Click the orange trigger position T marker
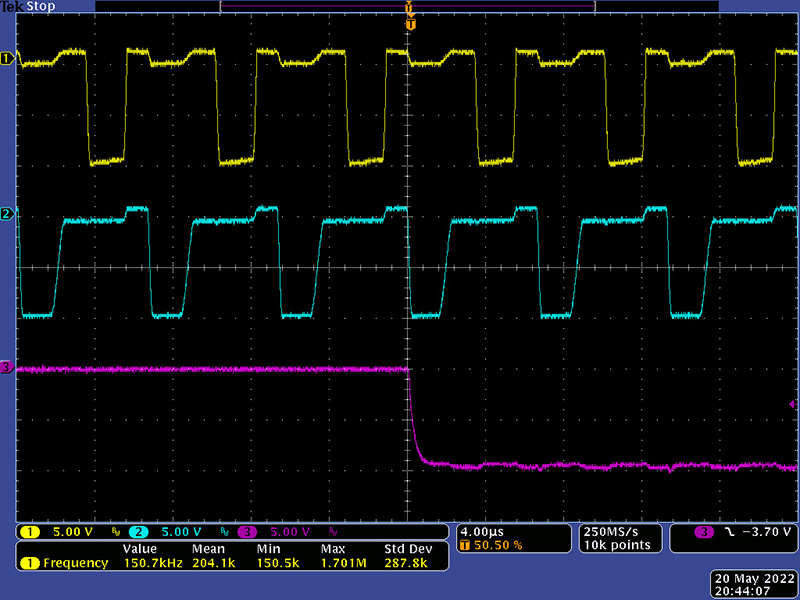800x600 pixels. tap(409, 23)
